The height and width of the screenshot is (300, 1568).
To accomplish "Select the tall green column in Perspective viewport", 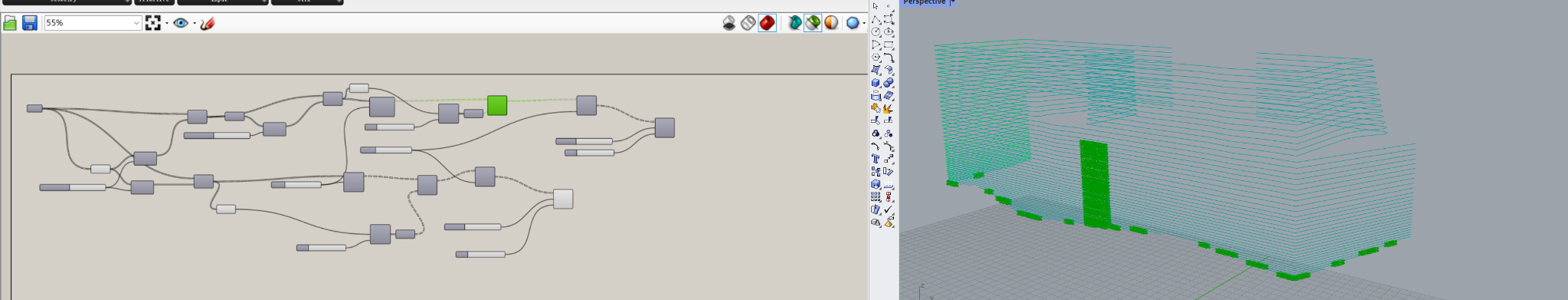I will [1095, 183].
